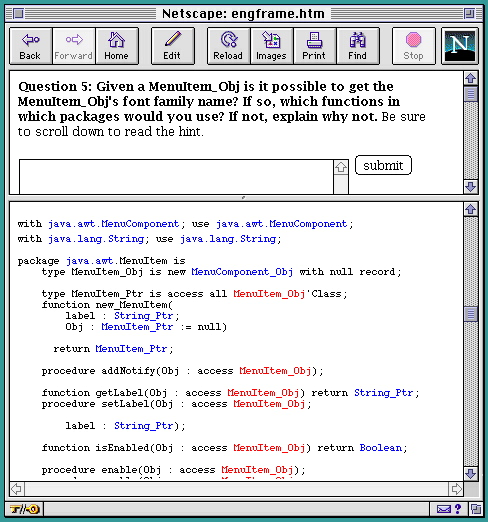Open Find with binoculars icon
This screenshot has height=522, width=488.
tap(358, 46)
